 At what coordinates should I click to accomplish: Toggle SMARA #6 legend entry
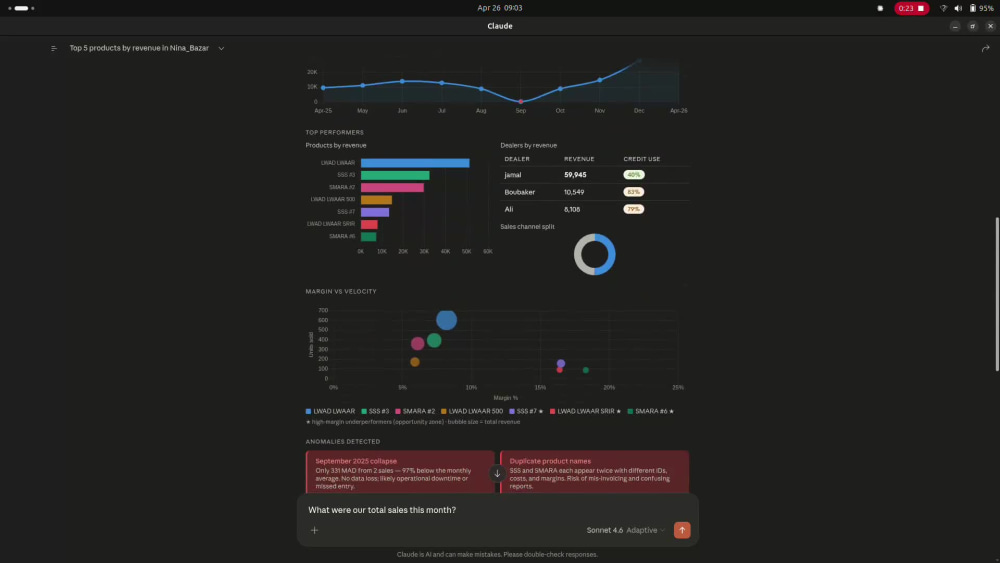pos(651,411)
